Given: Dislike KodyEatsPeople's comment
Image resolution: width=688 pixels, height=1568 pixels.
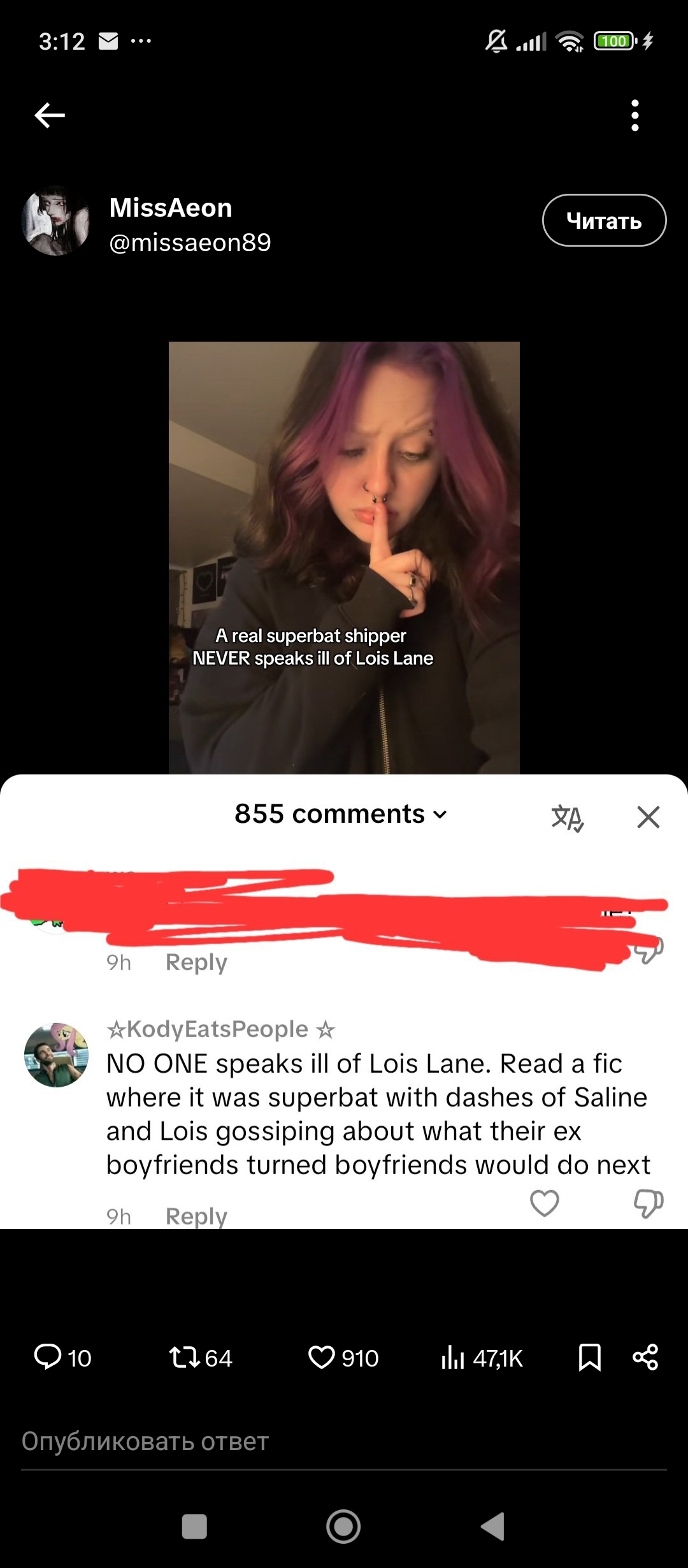Looking at the screenshot, I should tap(649, 1203).
